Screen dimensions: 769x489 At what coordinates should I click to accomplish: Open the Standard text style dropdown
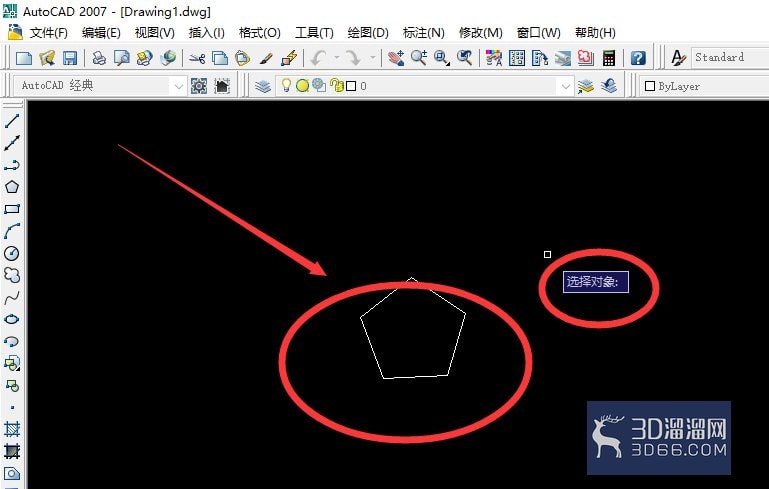(730, 57)
